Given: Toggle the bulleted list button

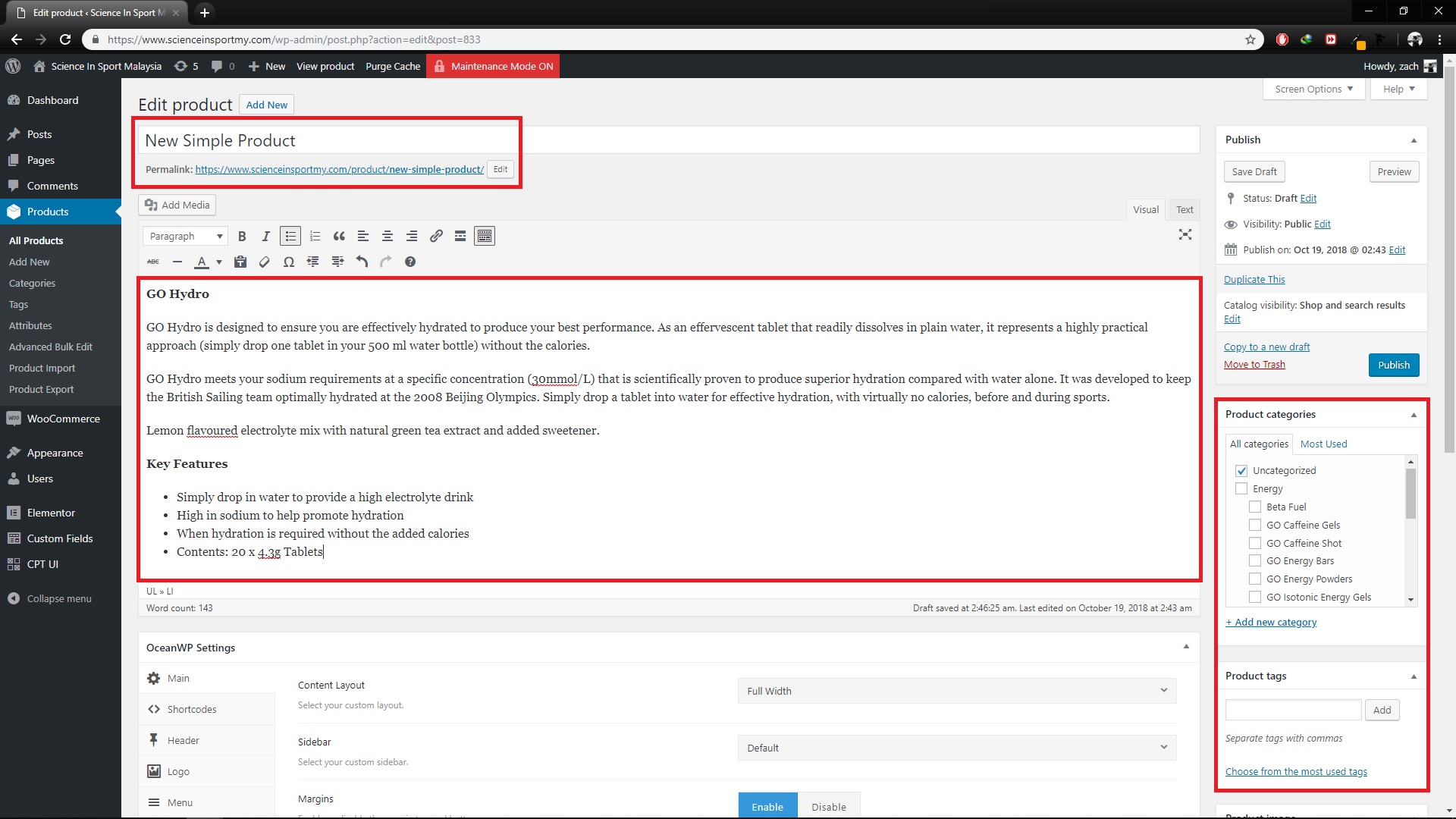Looking at the screenshot, I should coord(290,237).
